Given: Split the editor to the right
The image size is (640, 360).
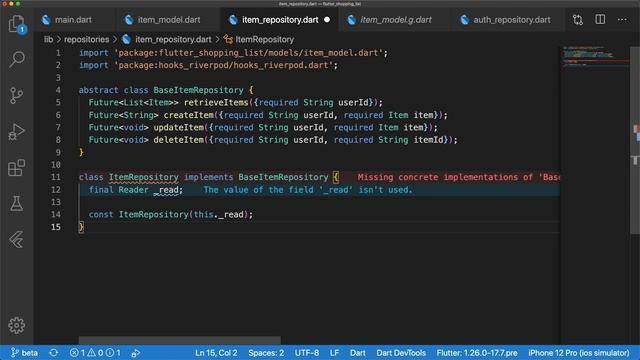Looking at the screenshot, I should [600, 20].
